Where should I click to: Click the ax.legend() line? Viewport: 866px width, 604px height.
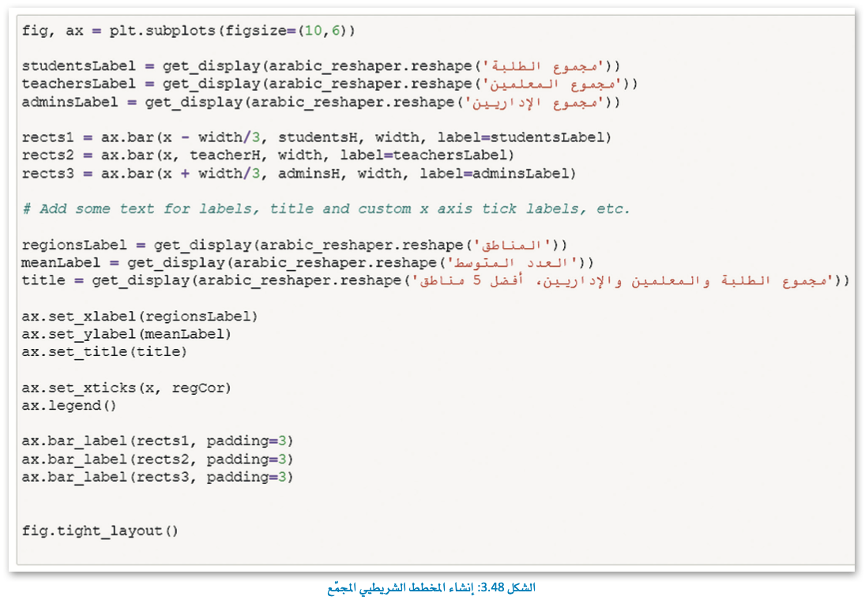click(x=69, y=406)
